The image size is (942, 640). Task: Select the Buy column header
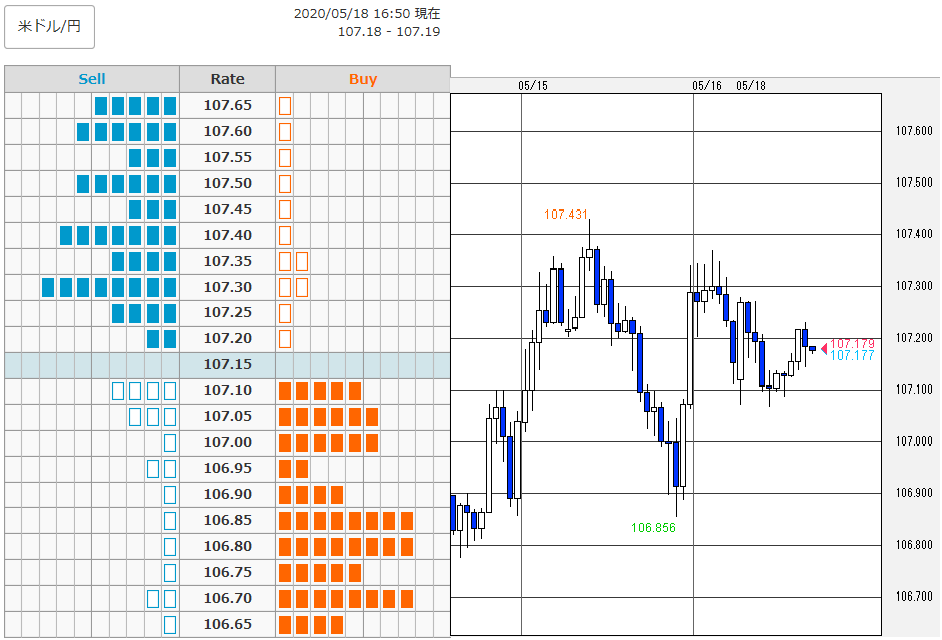coord(363,79)
